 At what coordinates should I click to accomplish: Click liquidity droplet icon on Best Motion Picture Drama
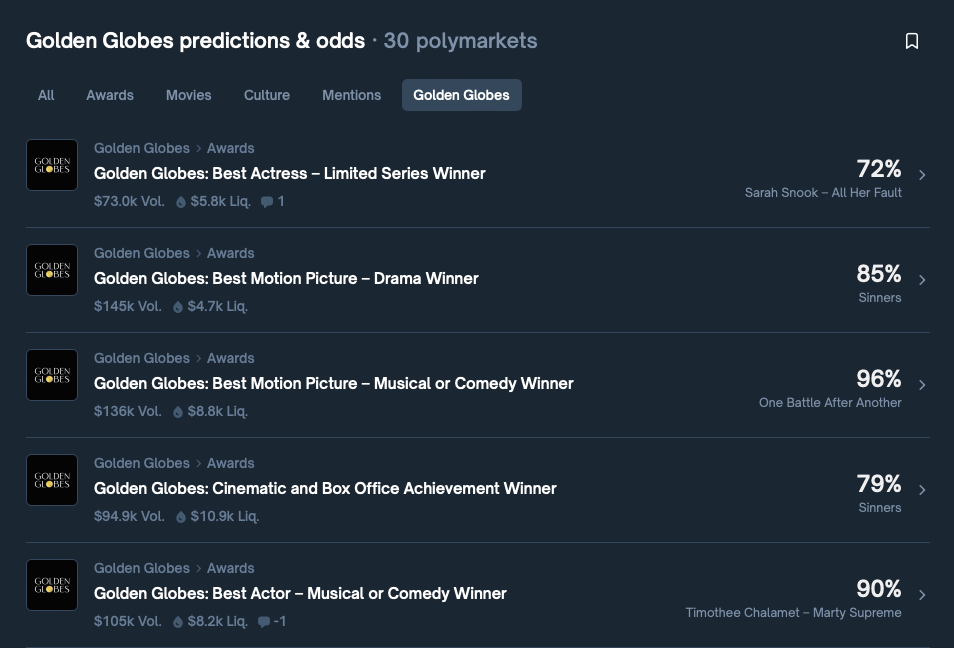coord(178,307)
